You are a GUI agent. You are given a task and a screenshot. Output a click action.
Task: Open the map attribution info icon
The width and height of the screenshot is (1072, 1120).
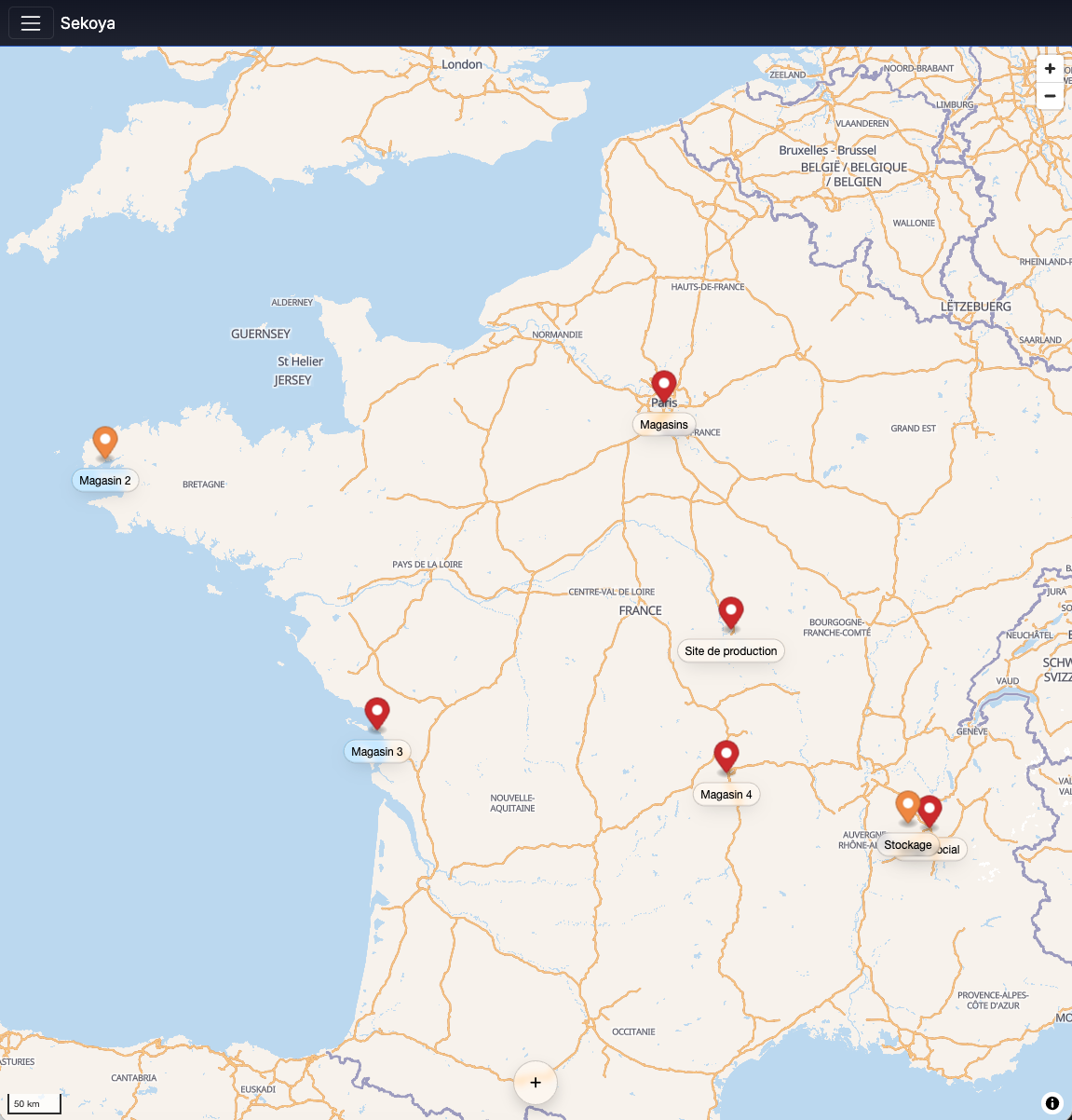[1052, 1103]
